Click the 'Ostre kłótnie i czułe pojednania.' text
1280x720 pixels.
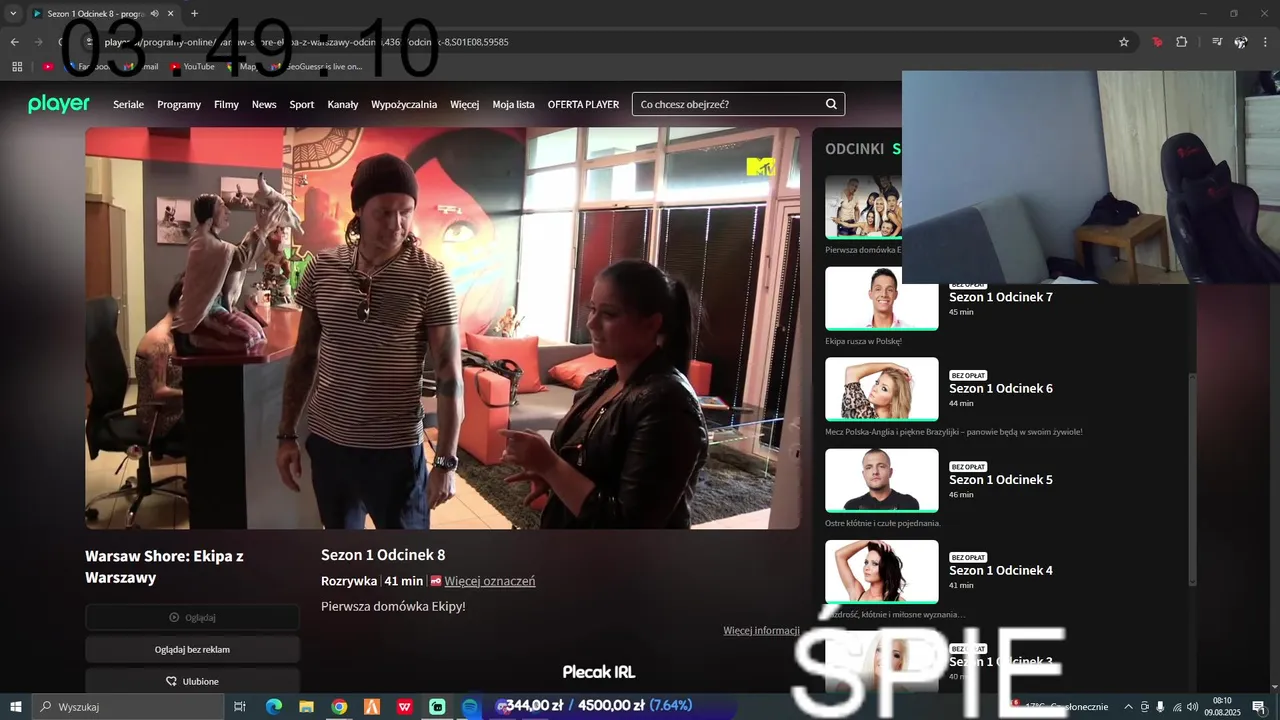point(883,523)
